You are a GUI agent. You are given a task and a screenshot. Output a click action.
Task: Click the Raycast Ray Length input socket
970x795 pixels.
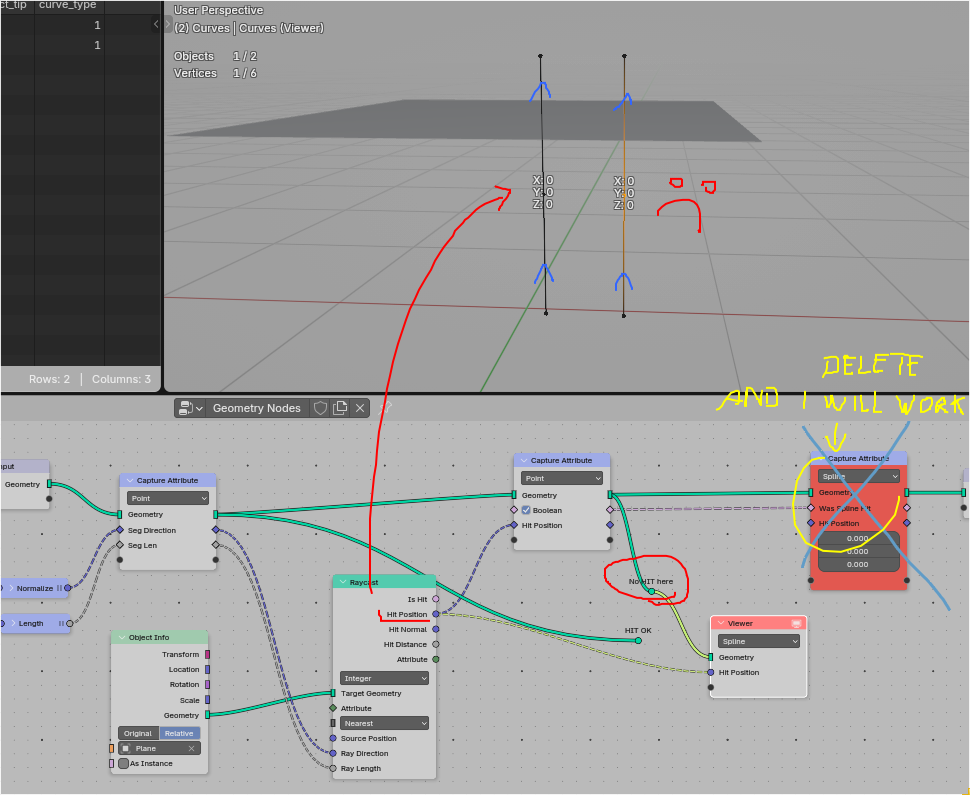(x=333, y=768)
